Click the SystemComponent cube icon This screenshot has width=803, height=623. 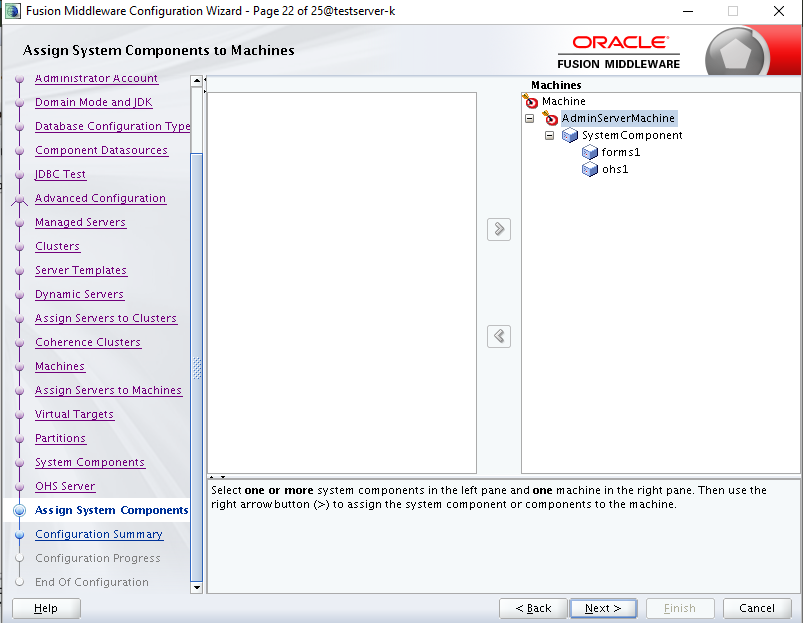570,135
